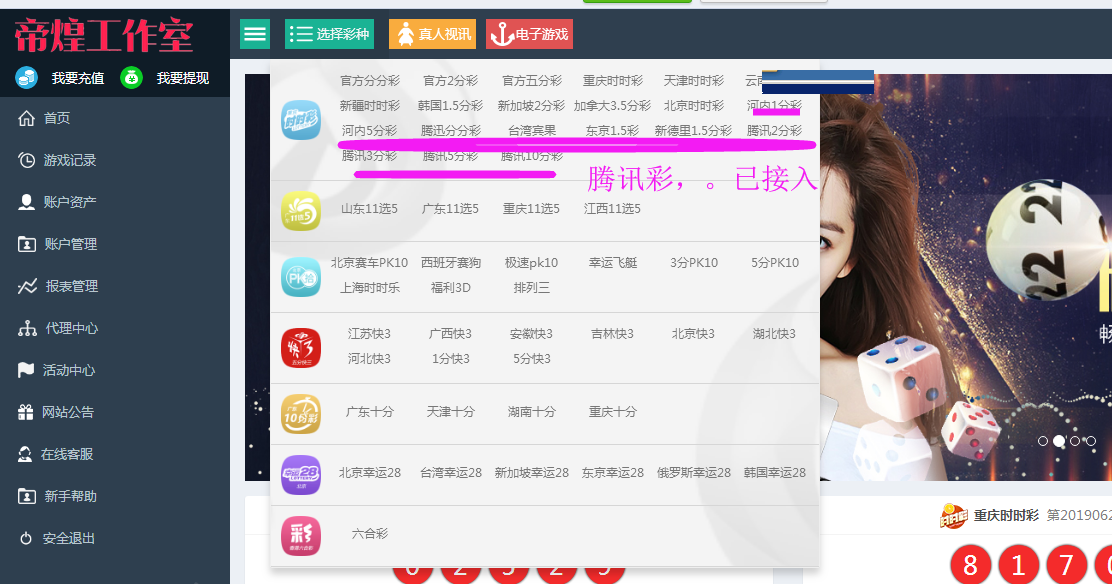
Task: Click the blue 时时彩 category icon
Action: coord(301,119)
